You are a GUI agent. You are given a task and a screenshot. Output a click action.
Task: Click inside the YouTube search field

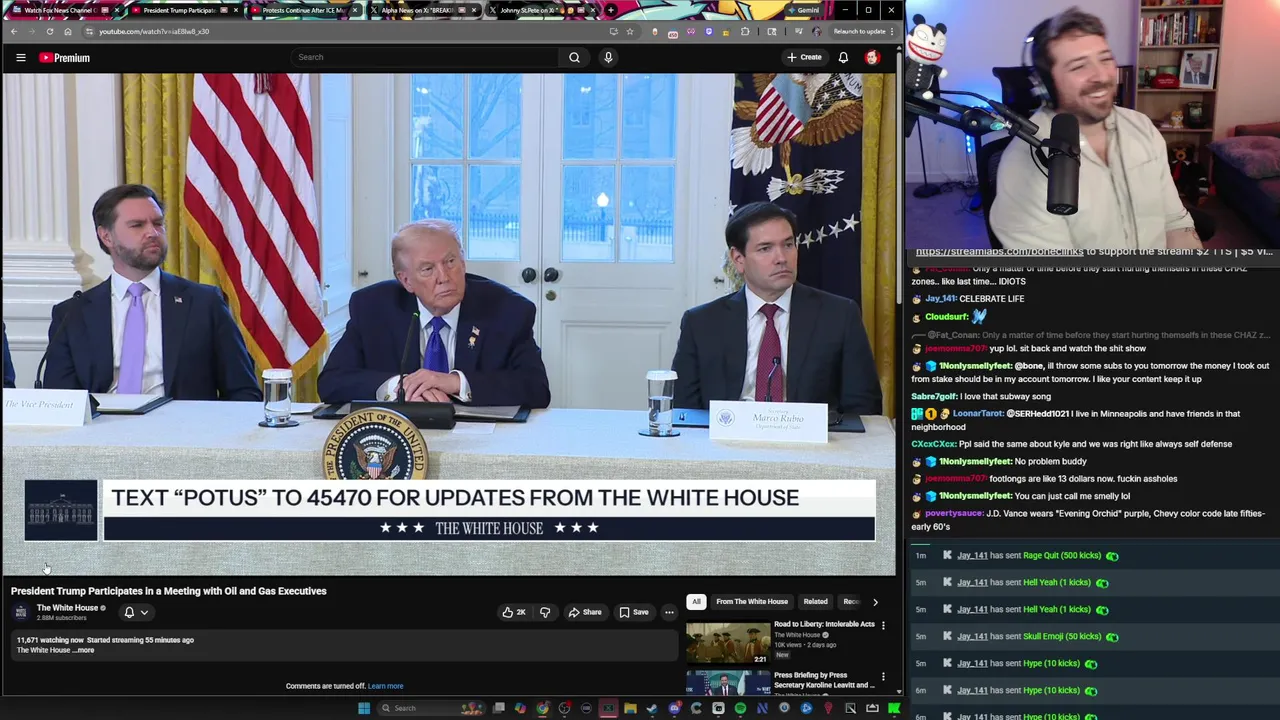[x=425, y=57]
